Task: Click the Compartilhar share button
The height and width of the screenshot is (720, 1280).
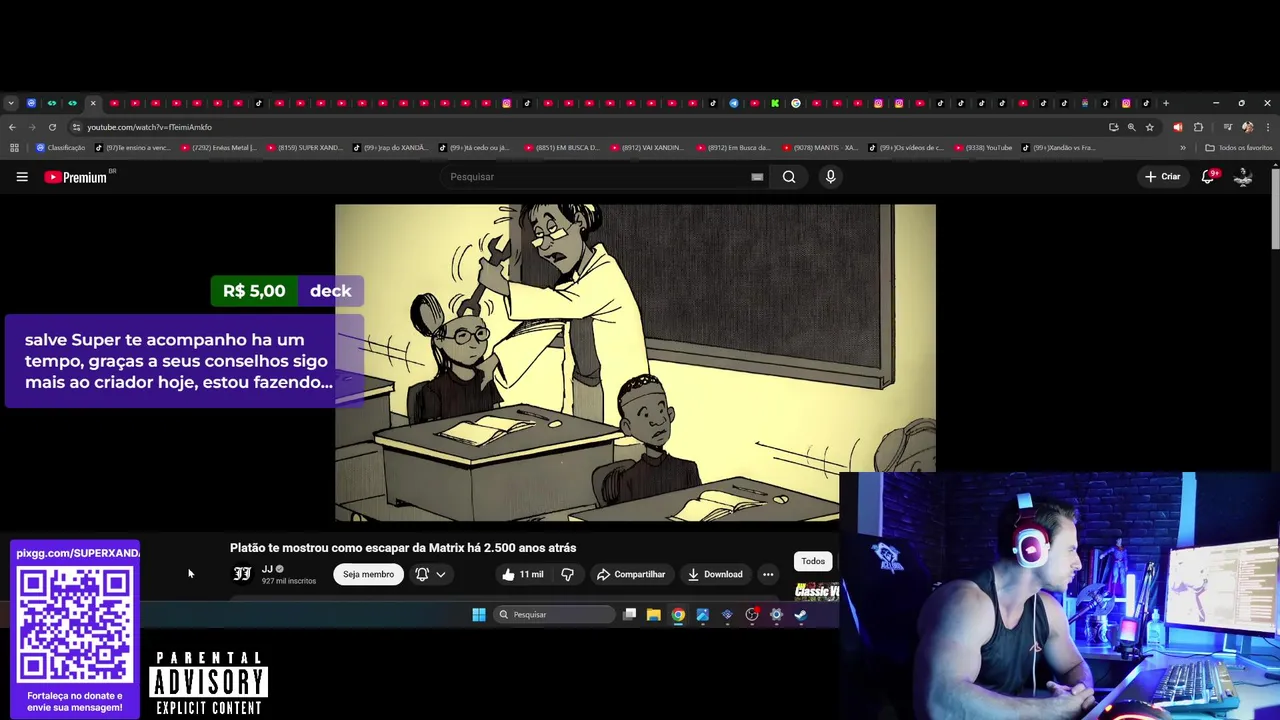Action: coord(631,574)
